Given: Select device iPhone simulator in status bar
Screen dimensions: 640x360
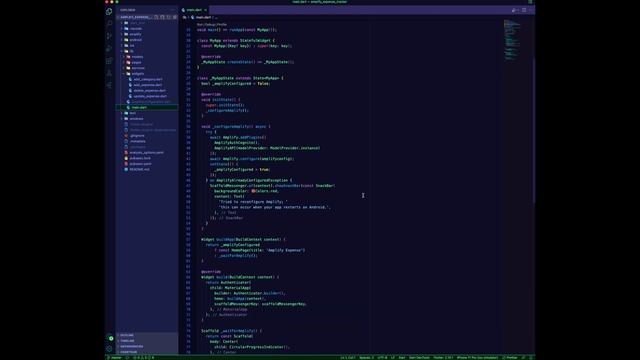Looking at the screenshot, I should click(x=477, y=358).
